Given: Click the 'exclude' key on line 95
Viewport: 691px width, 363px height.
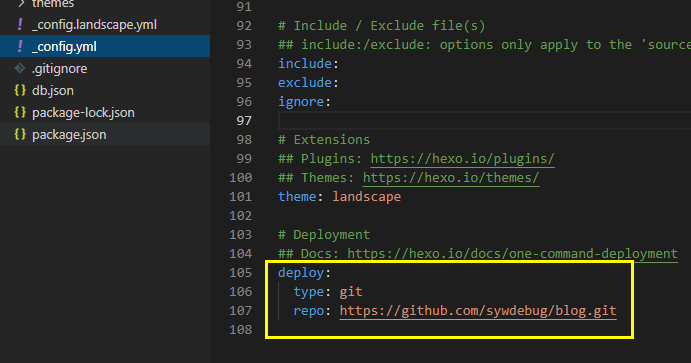Looking at the screenshot, I should pos(305,82).
